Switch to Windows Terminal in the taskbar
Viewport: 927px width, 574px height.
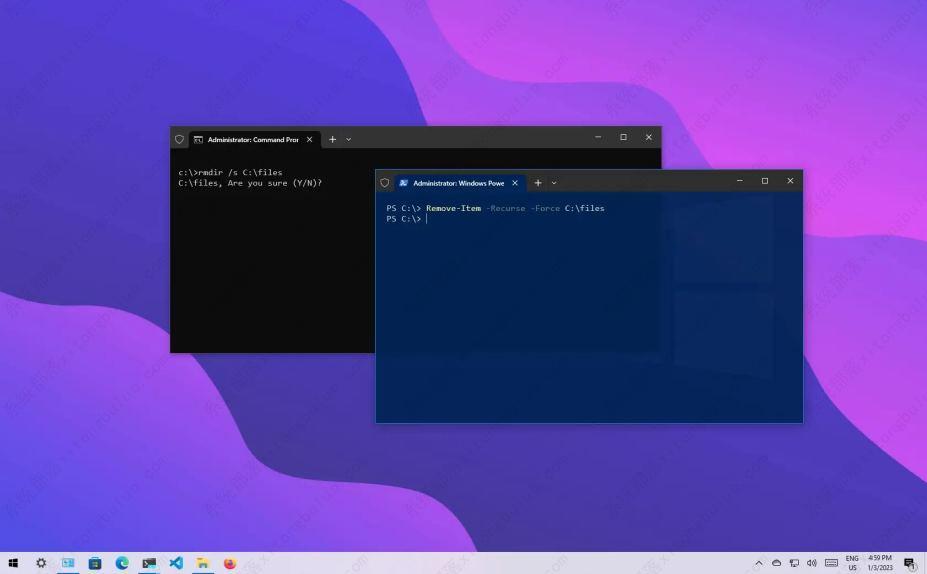(149, 563)
